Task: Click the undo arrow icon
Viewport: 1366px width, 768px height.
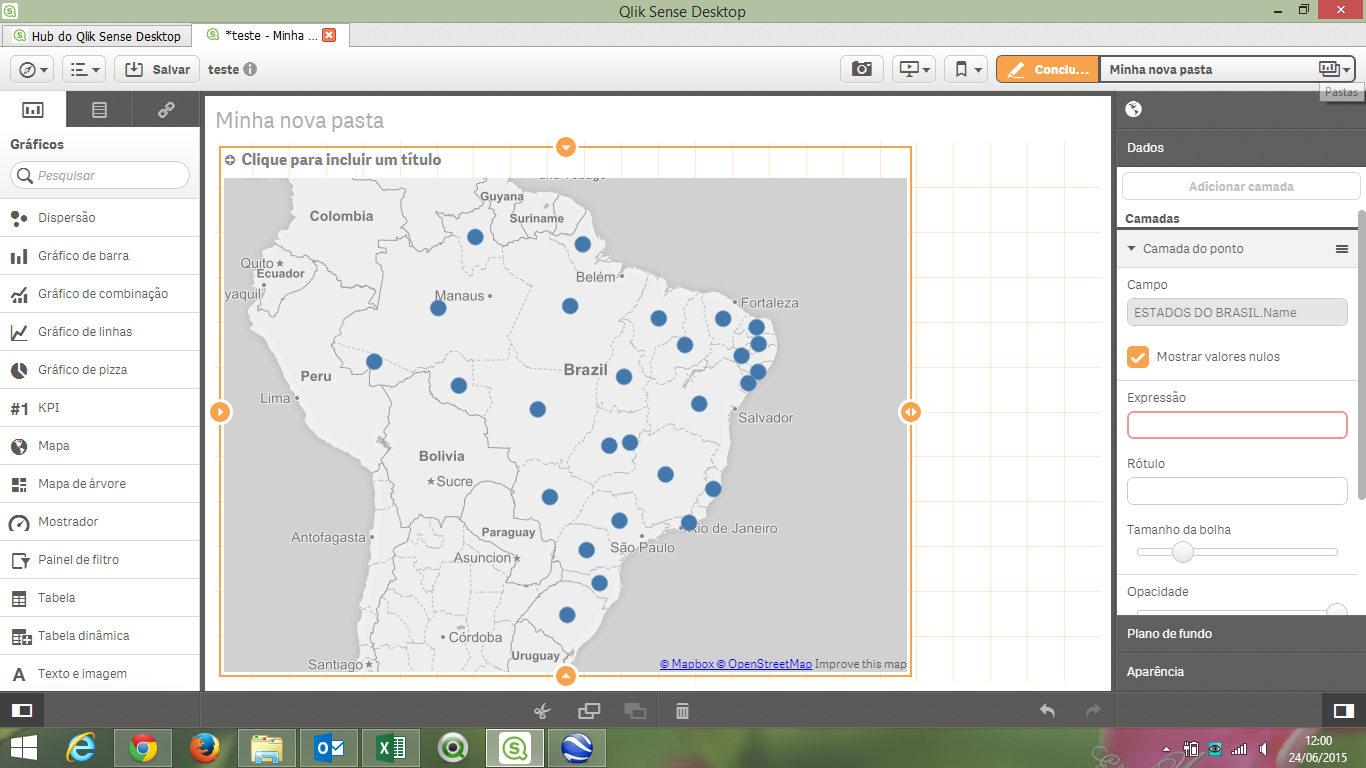Action: point(1047,711)
